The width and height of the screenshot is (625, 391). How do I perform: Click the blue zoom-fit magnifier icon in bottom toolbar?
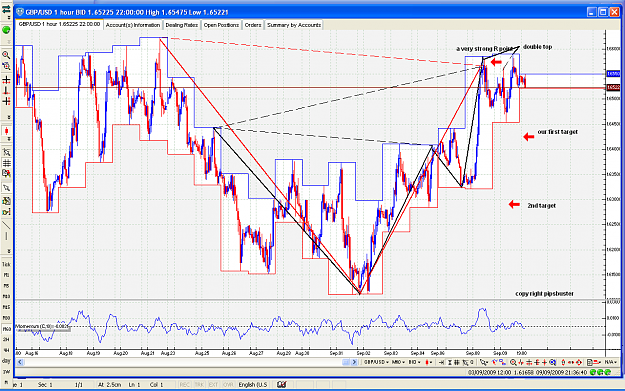point(552,362)
